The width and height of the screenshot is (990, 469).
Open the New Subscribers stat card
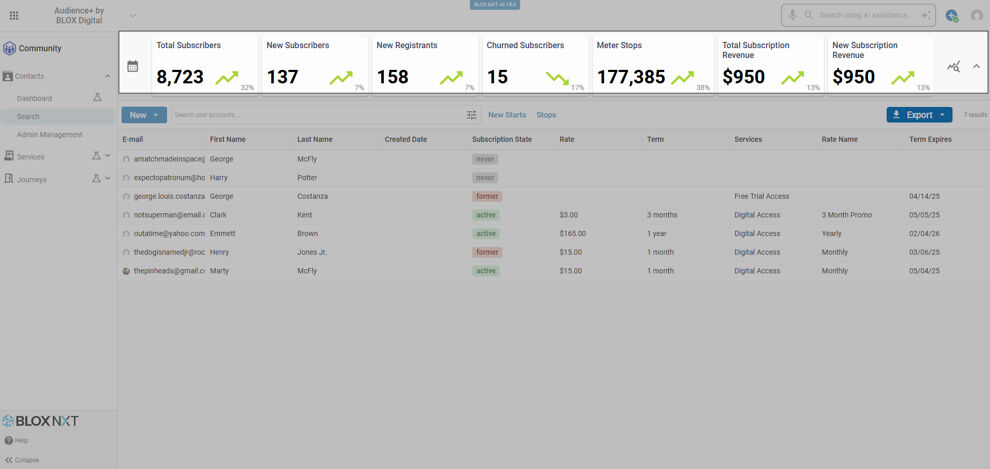(x=315, y=64)
